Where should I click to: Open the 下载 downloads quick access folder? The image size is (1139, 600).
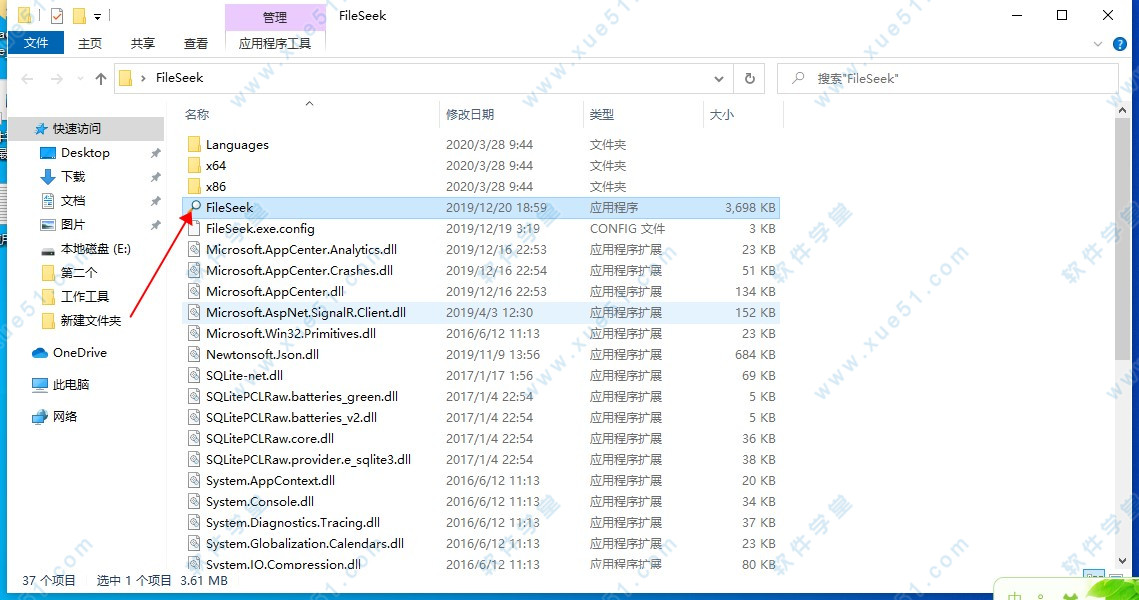tap(73, 177)
